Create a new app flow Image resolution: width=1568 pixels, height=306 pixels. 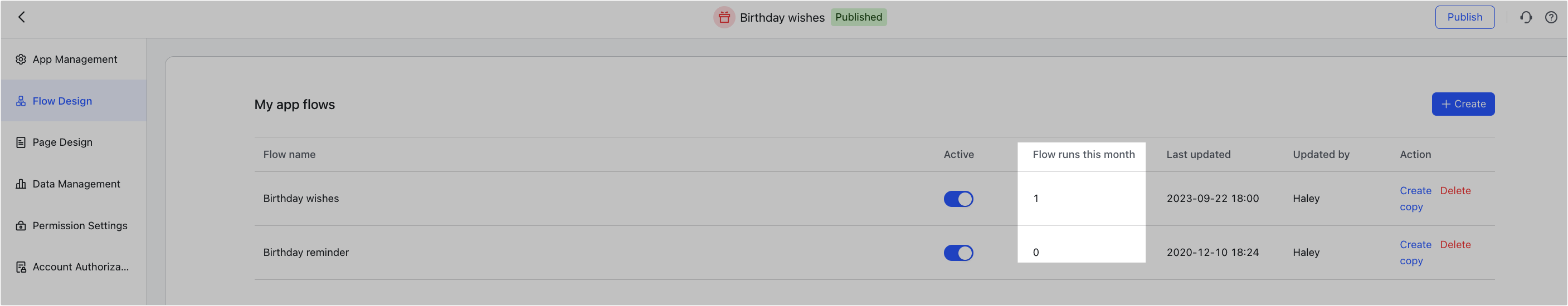[x=1463, y=104]
